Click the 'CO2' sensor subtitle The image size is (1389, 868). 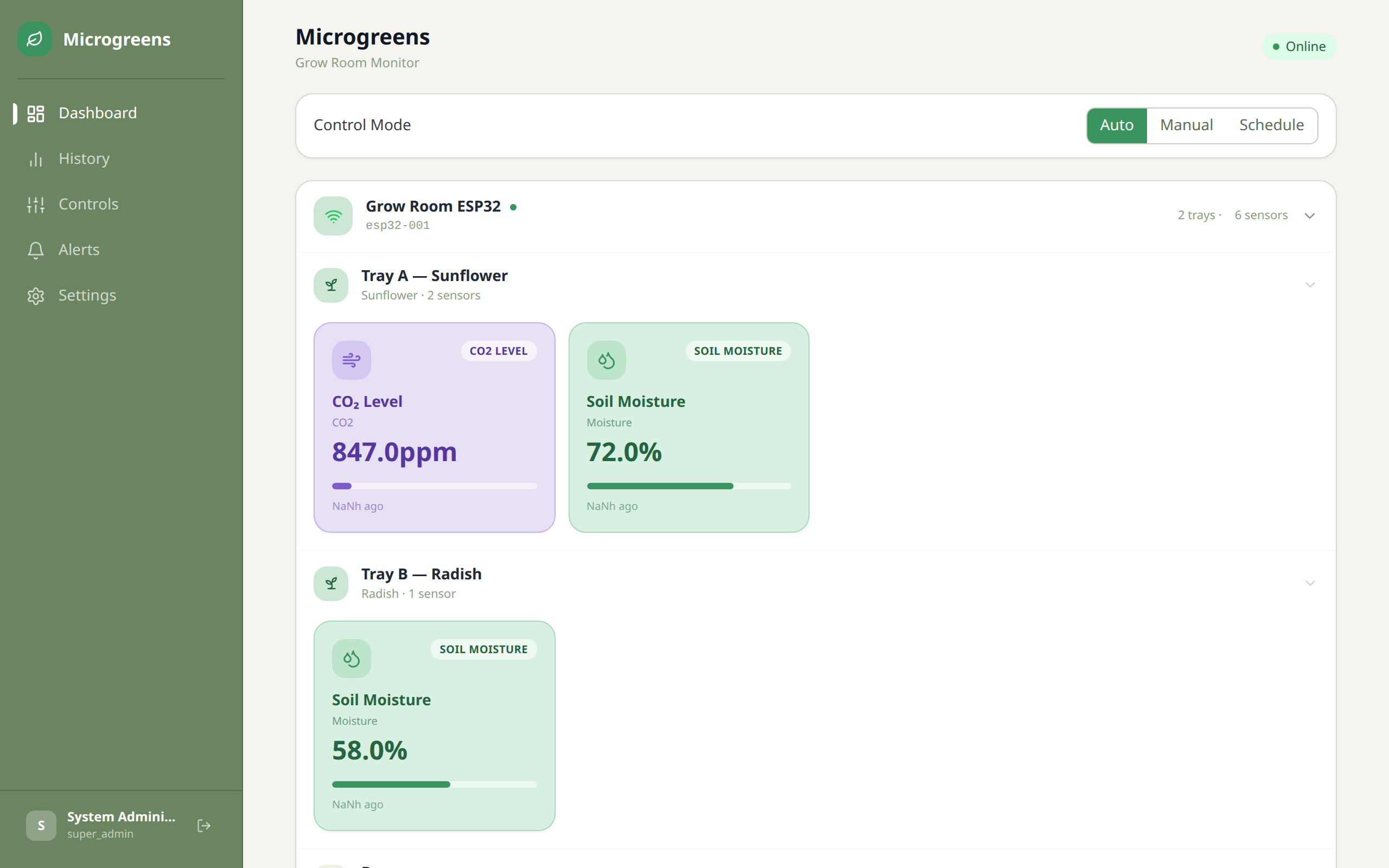point(343,423)
